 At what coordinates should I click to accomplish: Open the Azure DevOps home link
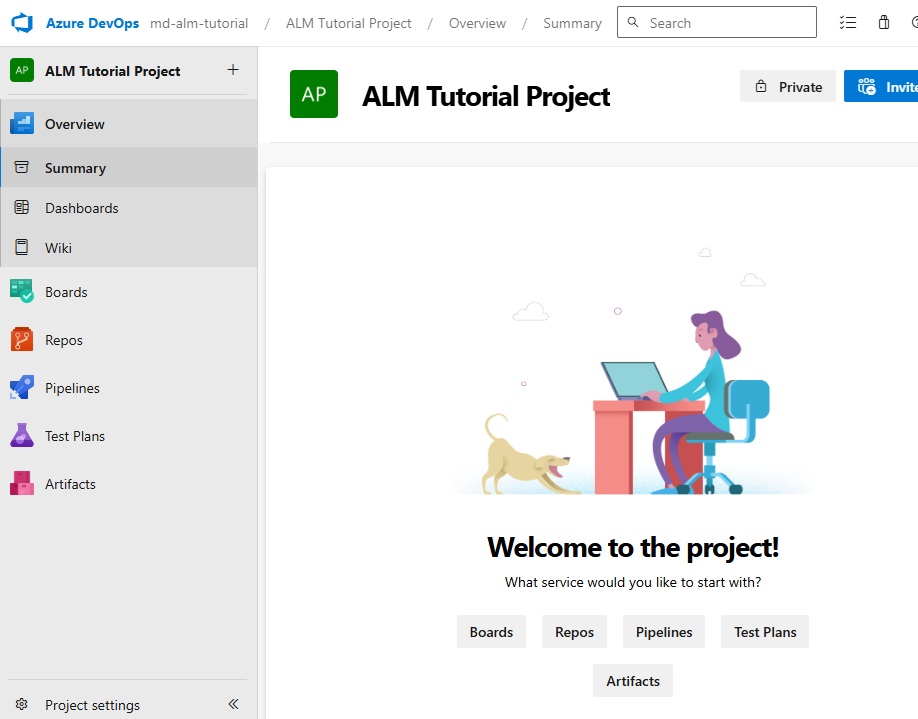[93, 23]
